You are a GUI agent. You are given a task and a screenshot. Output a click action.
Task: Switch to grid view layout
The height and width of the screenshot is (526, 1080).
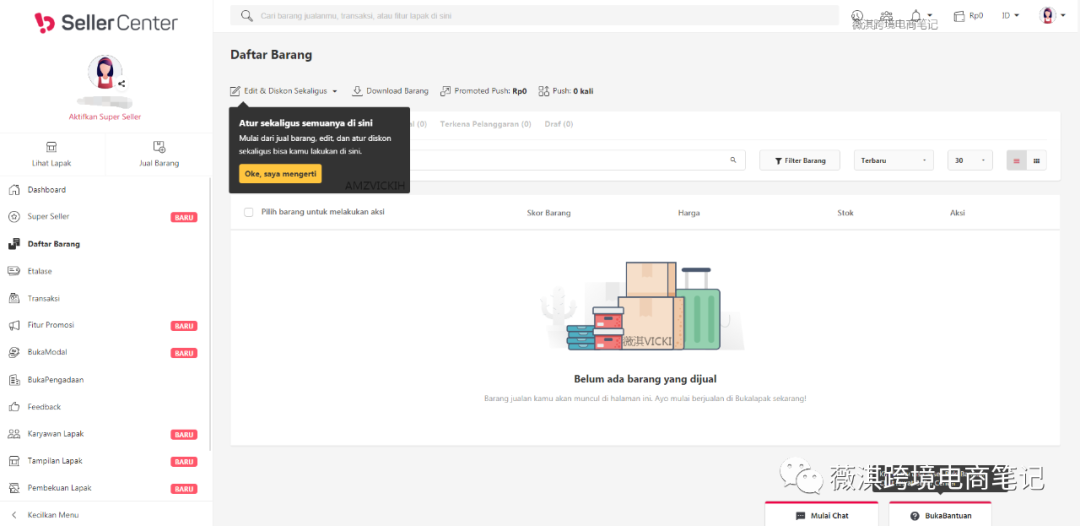pyautogui.click(x=1036, y=160)
